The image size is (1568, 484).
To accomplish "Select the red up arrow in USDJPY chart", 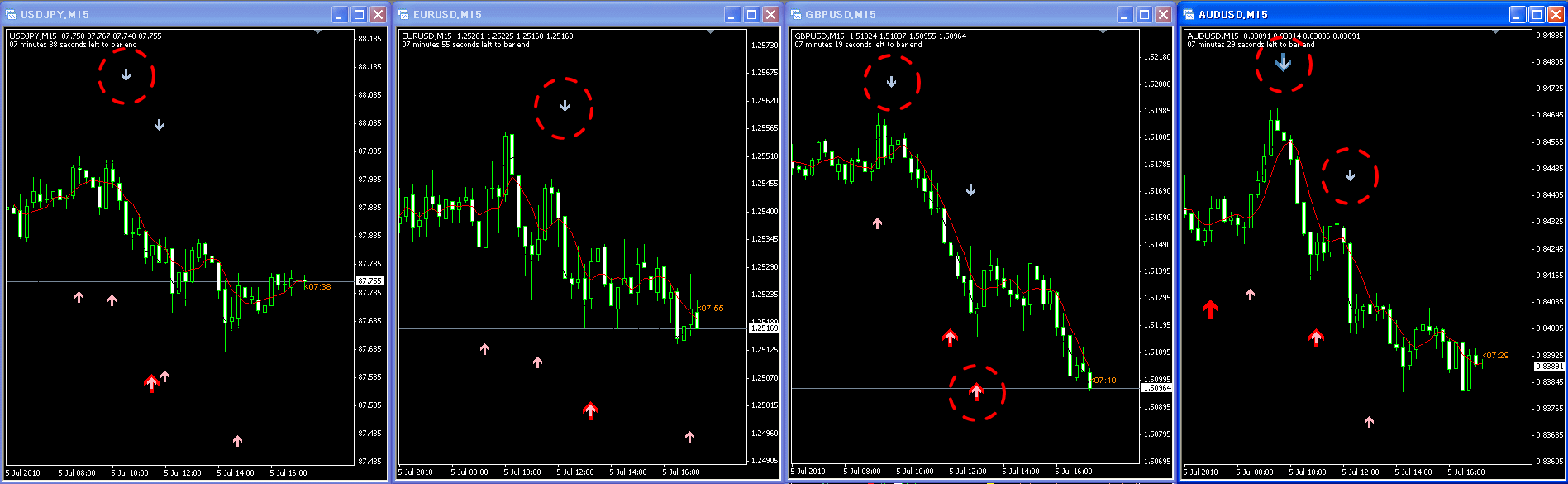I will coord(151,383).
